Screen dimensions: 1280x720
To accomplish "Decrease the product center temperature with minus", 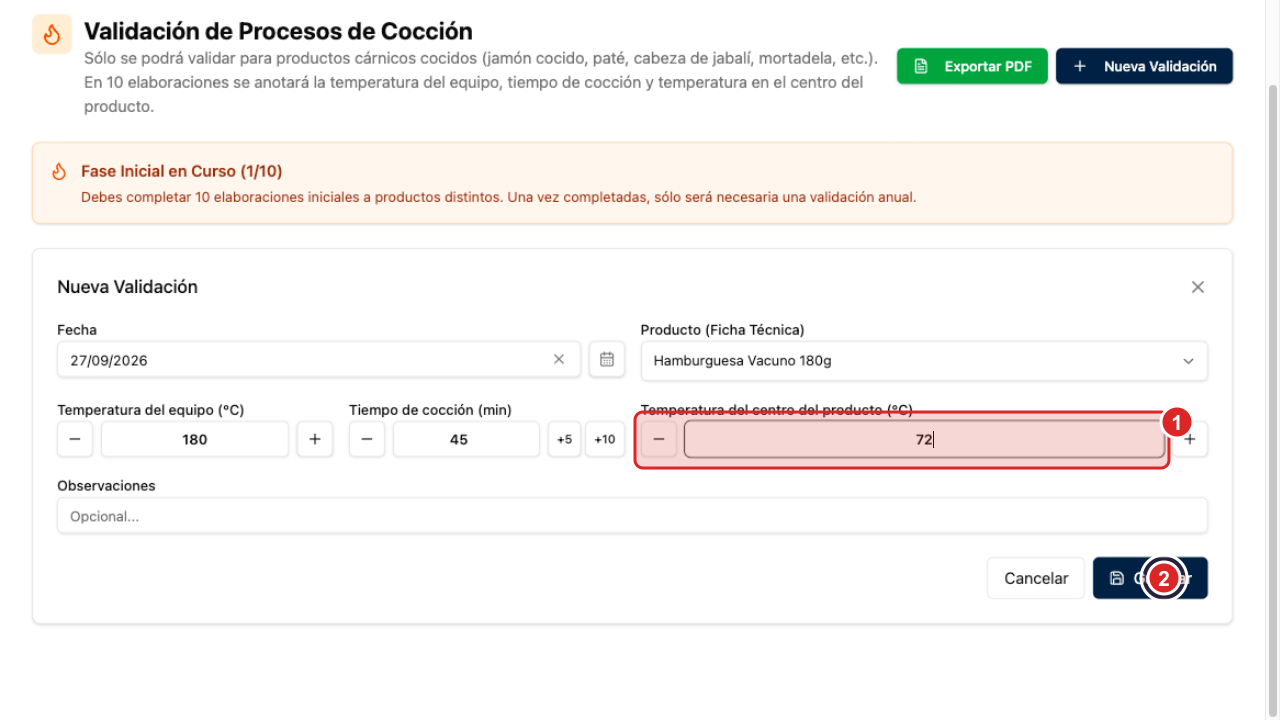I will pos(659,439).
